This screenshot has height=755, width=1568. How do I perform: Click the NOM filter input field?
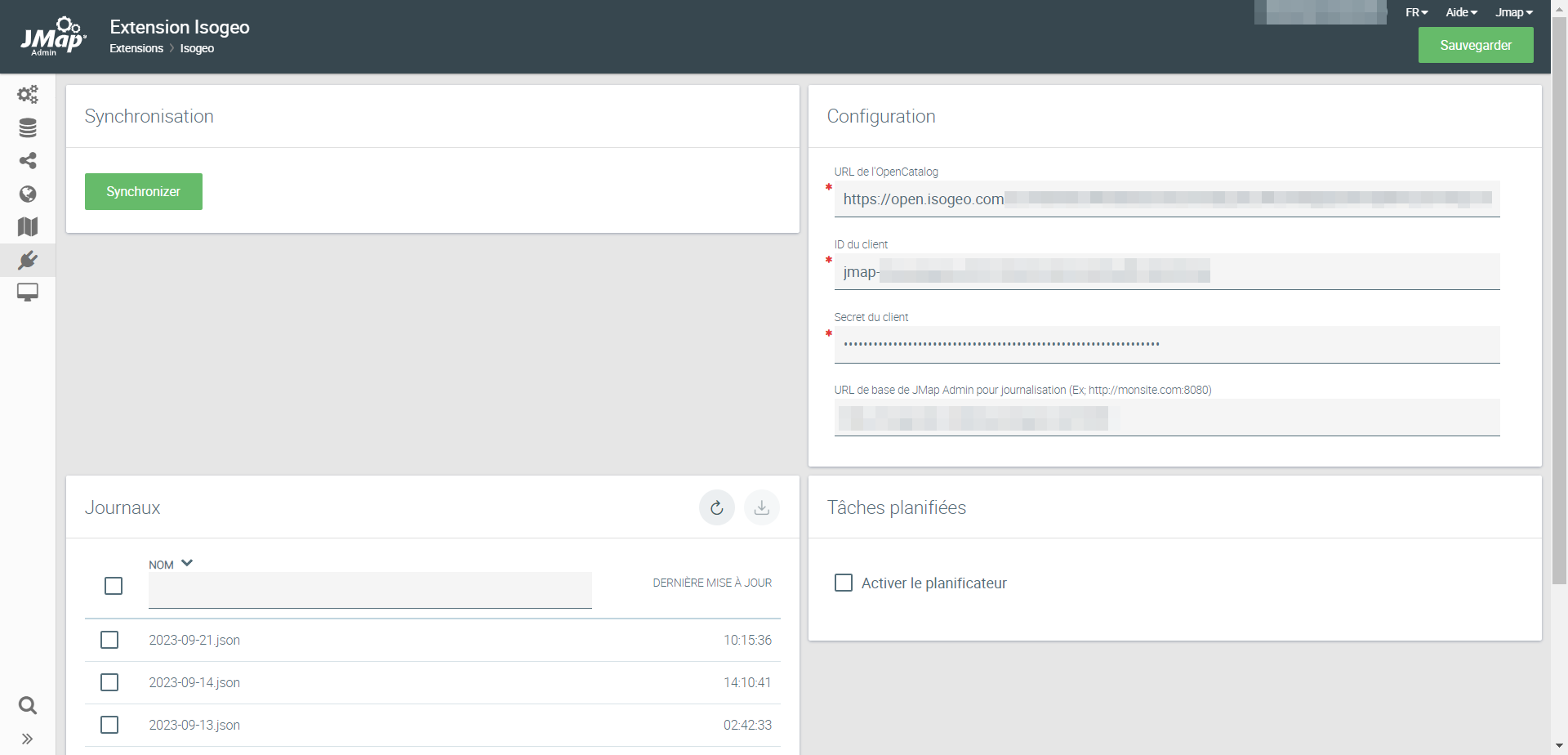tap(370, 590)
